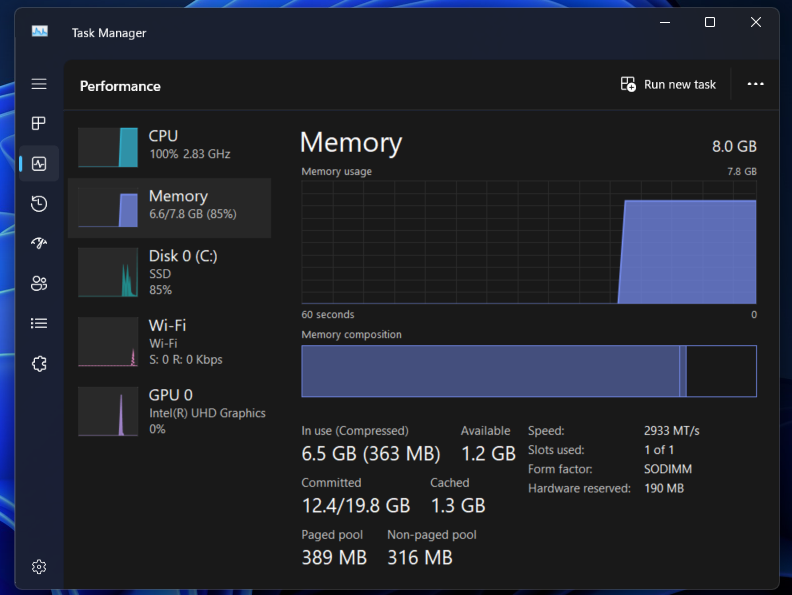The width and height of the screenshot is (792, 595).
Task: Open the Services page
Action: pos(39,363)
